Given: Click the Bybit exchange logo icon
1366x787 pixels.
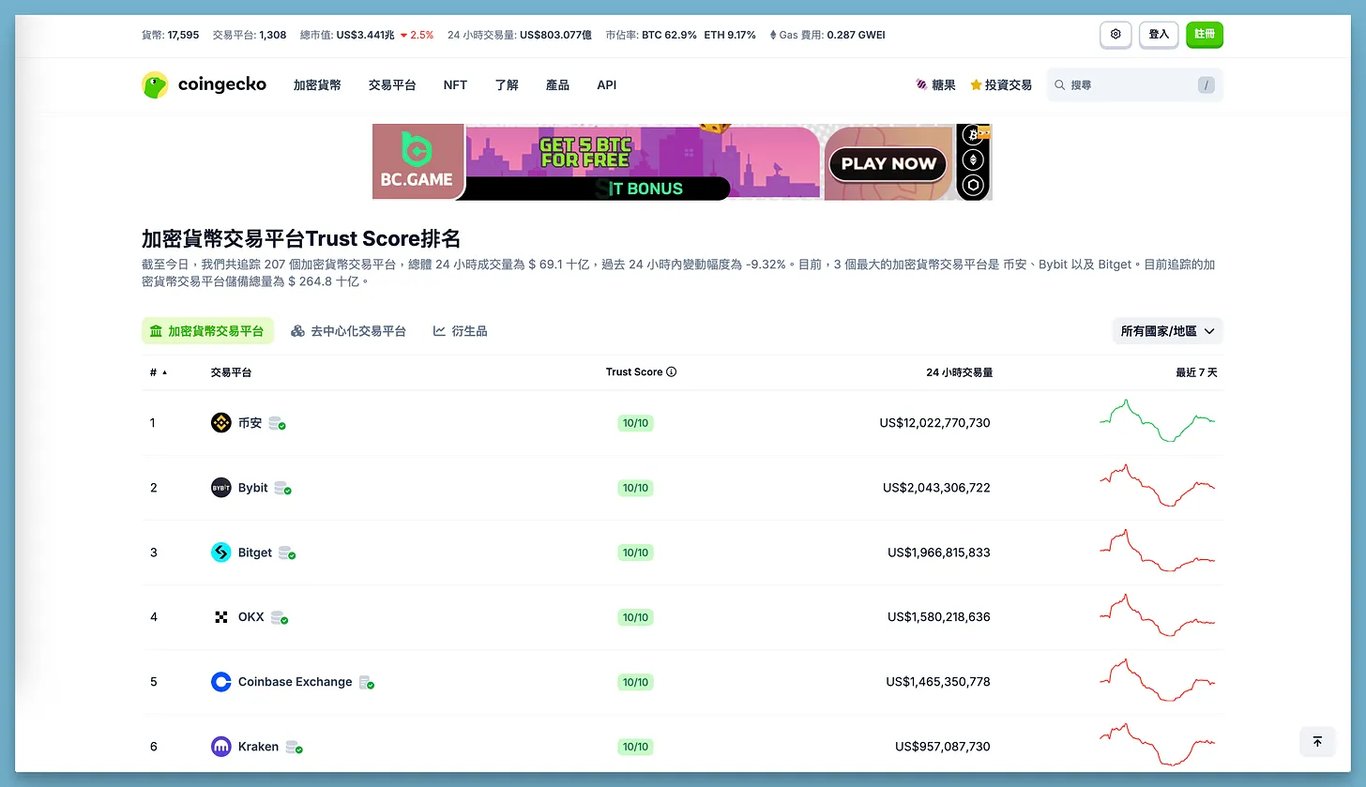Looking at the screenshot, I should (221, 488).
